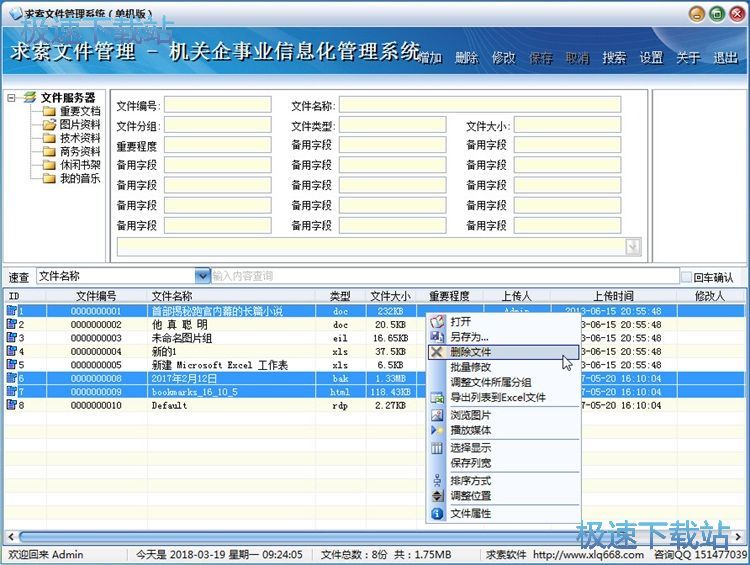This screenshot has height=565, width=750.
Task: Expand the notes box dropdown arrow
Action: pos(632,247)
